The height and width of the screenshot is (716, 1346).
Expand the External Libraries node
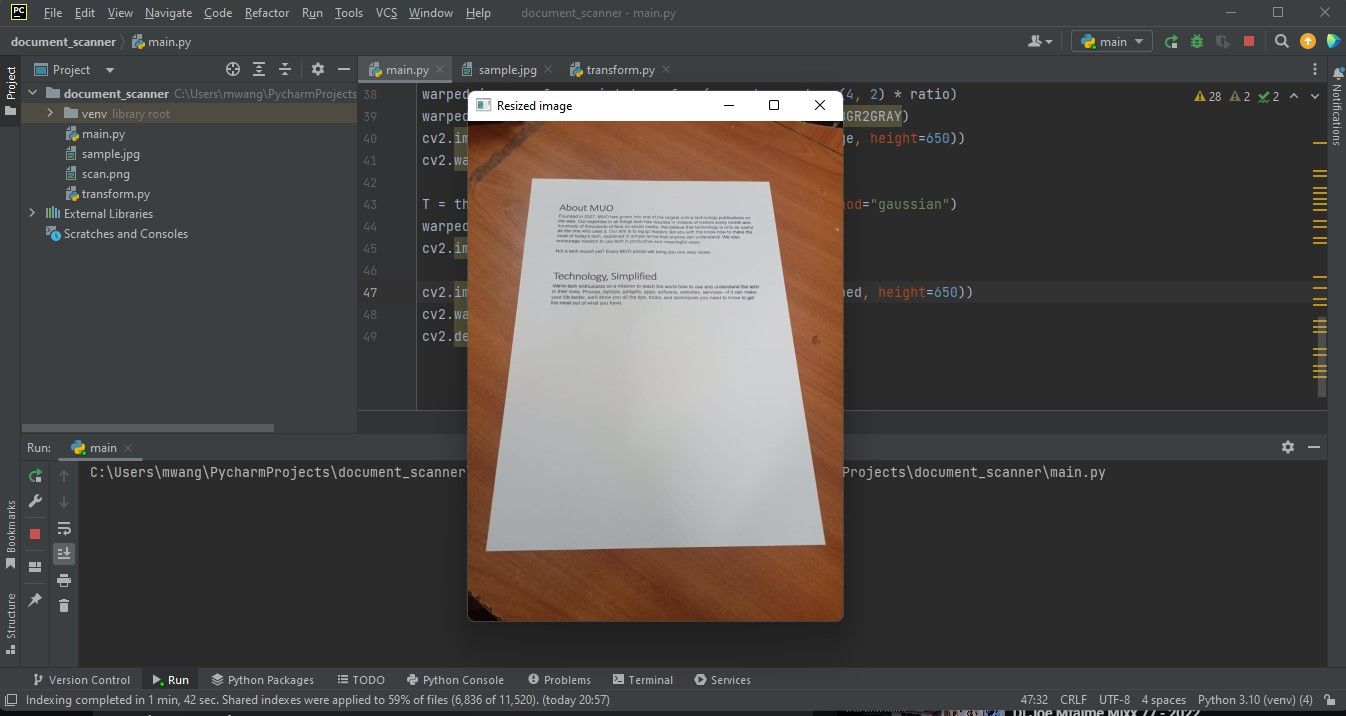[32, 214]
